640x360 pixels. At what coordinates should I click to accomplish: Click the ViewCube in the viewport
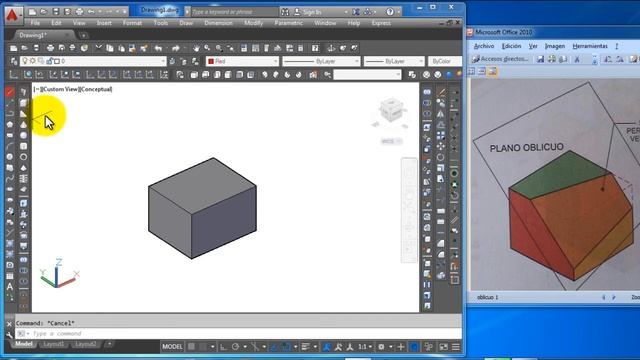391,110
